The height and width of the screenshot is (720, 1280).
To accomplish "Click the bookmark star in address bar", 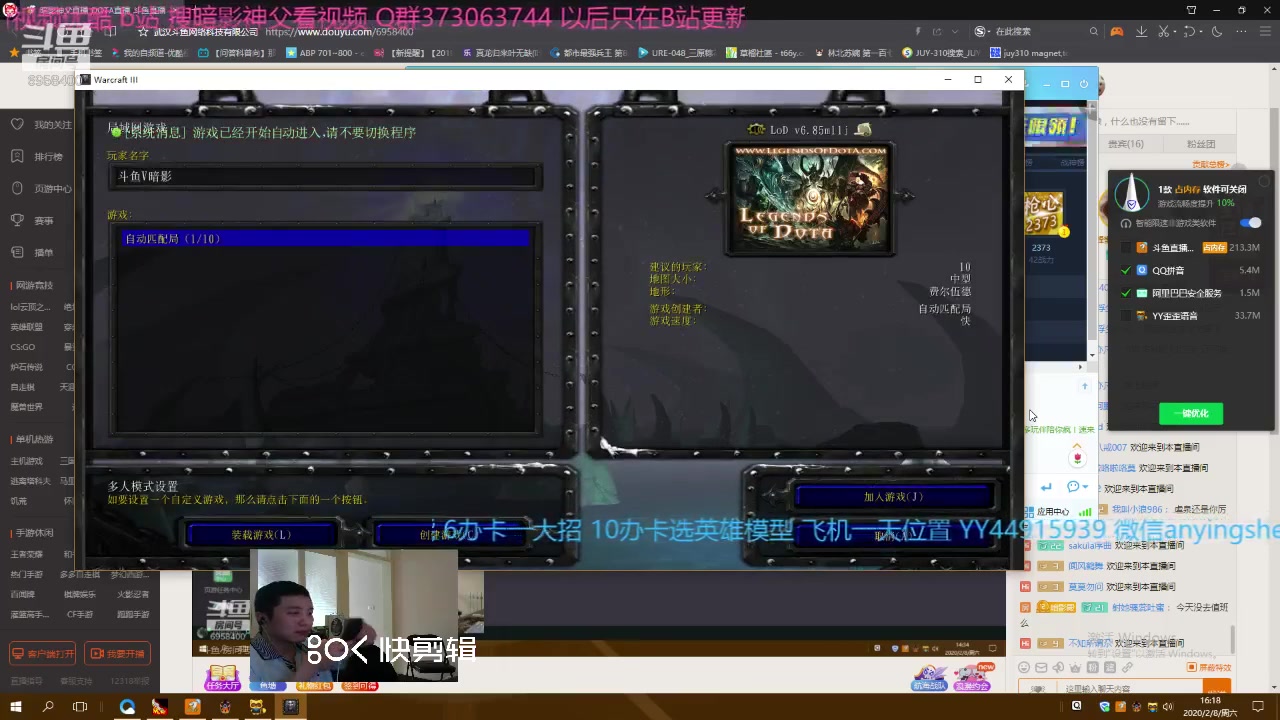I will click(144, 32).
